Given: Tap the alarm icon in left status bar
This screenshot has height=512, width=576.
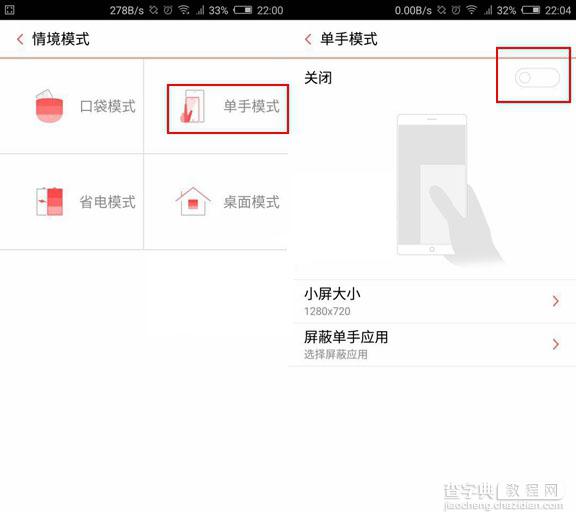Looking at the screenshot, I should click(x=168, y=10).
